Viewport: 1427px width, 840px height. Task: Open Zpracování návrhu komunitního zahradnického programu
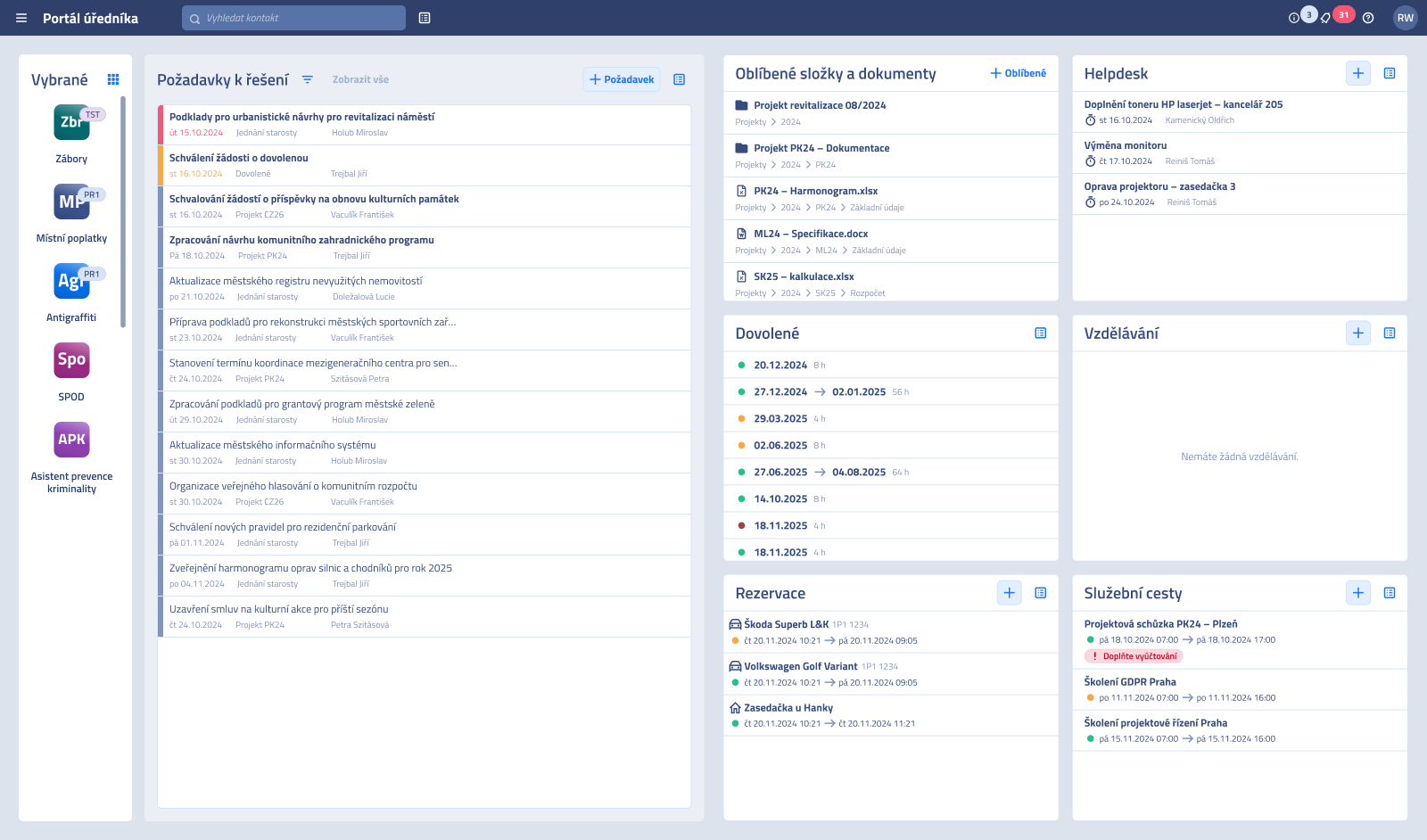coord(425,248)
